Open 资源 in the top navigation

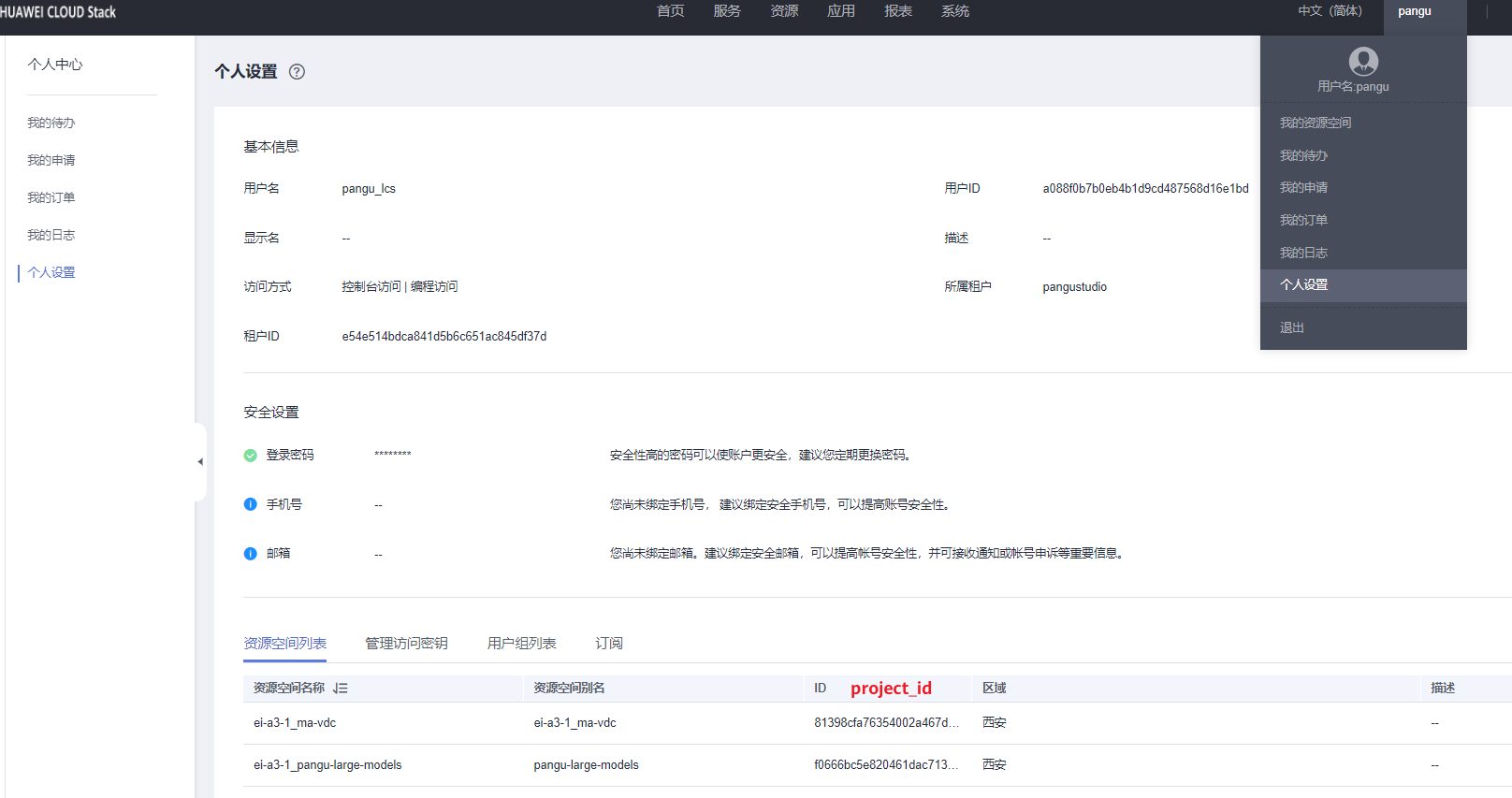coord(784,11)
